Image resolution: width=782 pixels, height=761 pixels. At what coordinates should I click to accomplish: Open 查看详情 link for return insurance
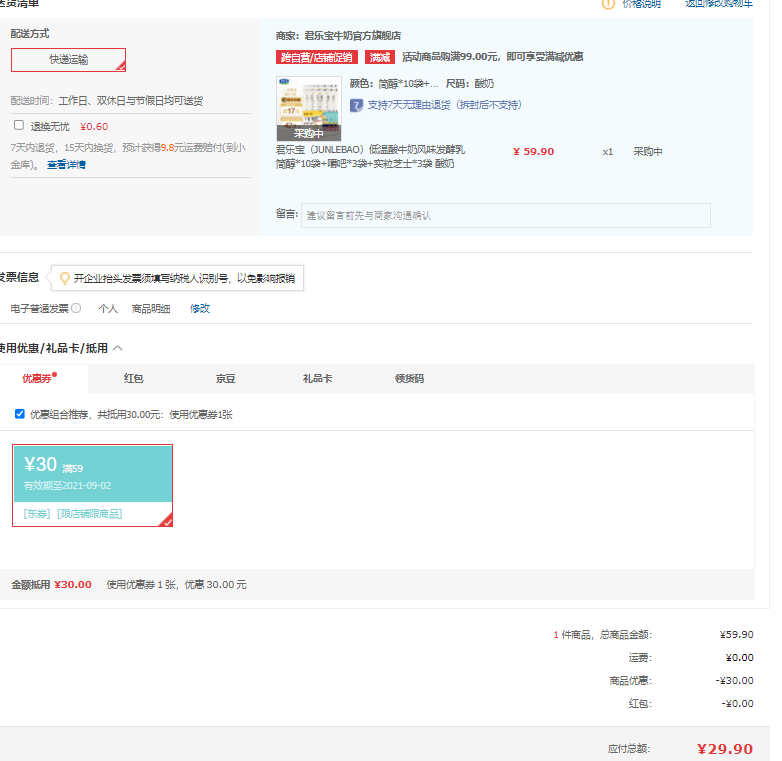point(66,165)
